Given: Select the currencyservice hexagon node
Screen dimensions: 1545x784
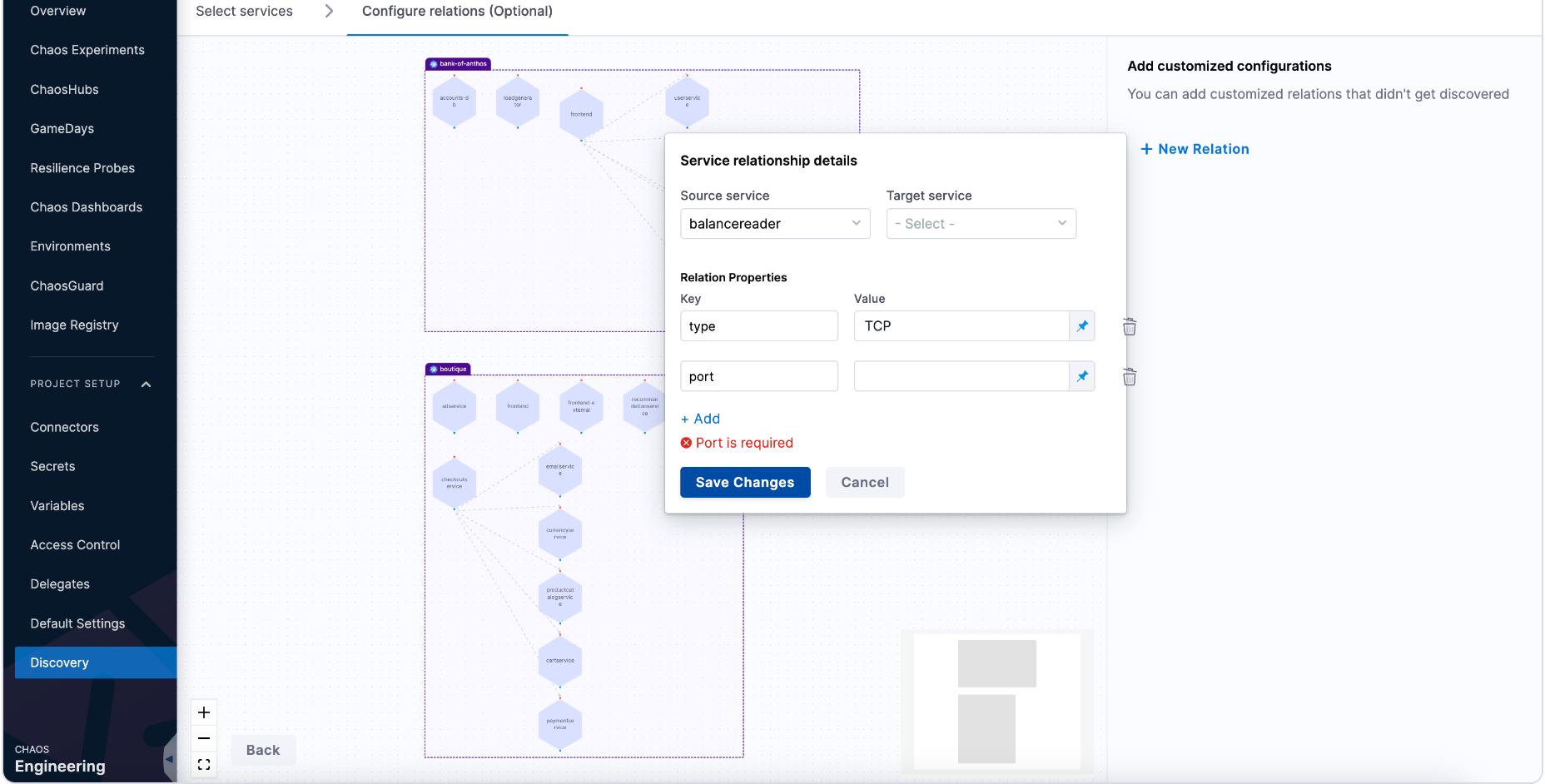Looking at the screenshot, I should tap(560, 533).
